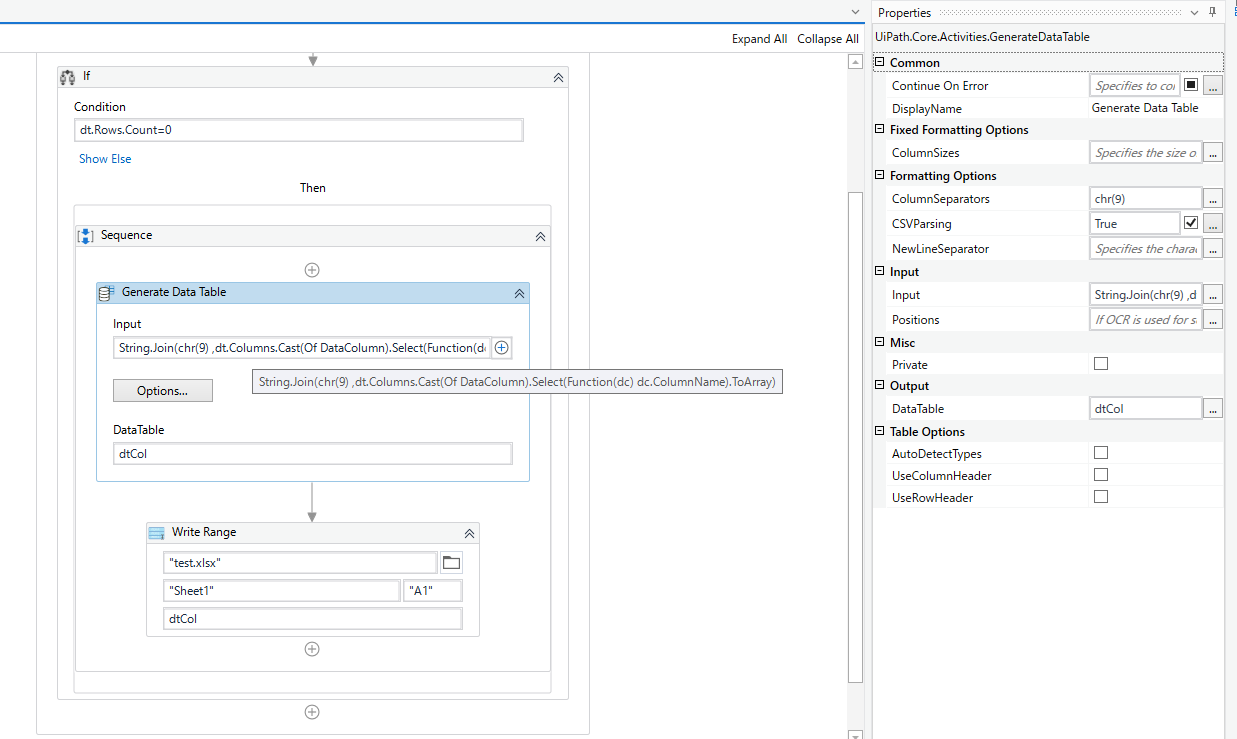Disable the CSVParsing checkbox
The width and height of the screenshot is (1237, 739).
1190,222
